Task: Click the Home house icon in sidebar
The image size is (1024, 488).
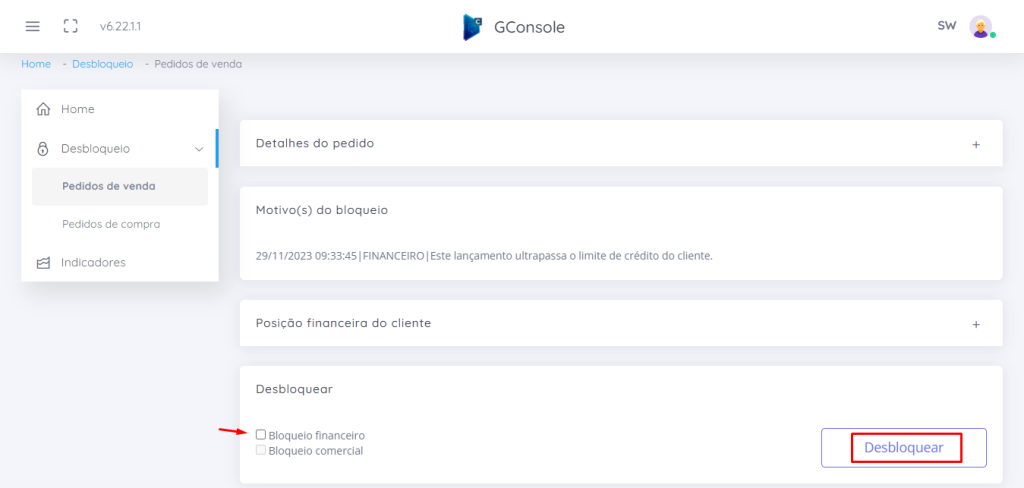Action: point(43,109)
